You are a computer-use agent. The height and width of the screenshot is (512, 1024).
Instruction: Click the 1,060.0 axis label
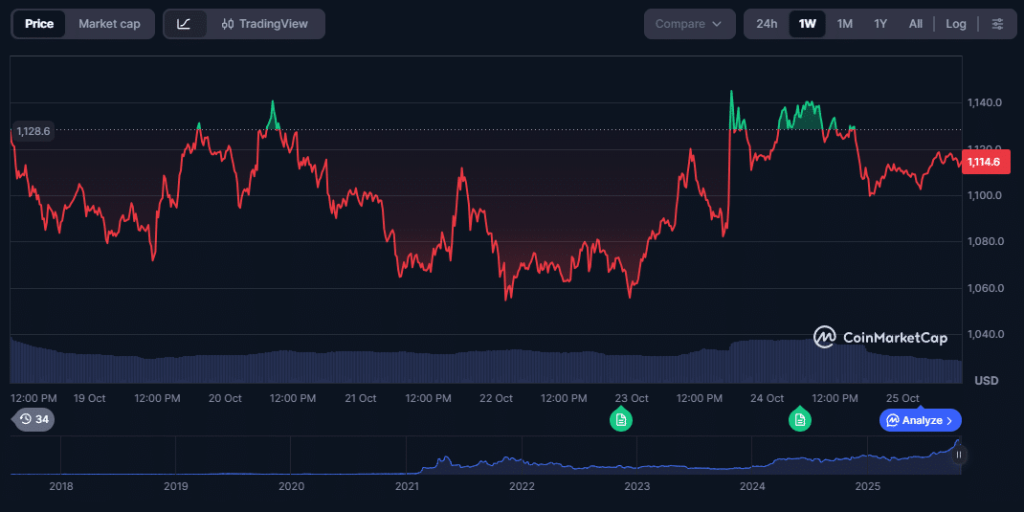coord(984,288)
